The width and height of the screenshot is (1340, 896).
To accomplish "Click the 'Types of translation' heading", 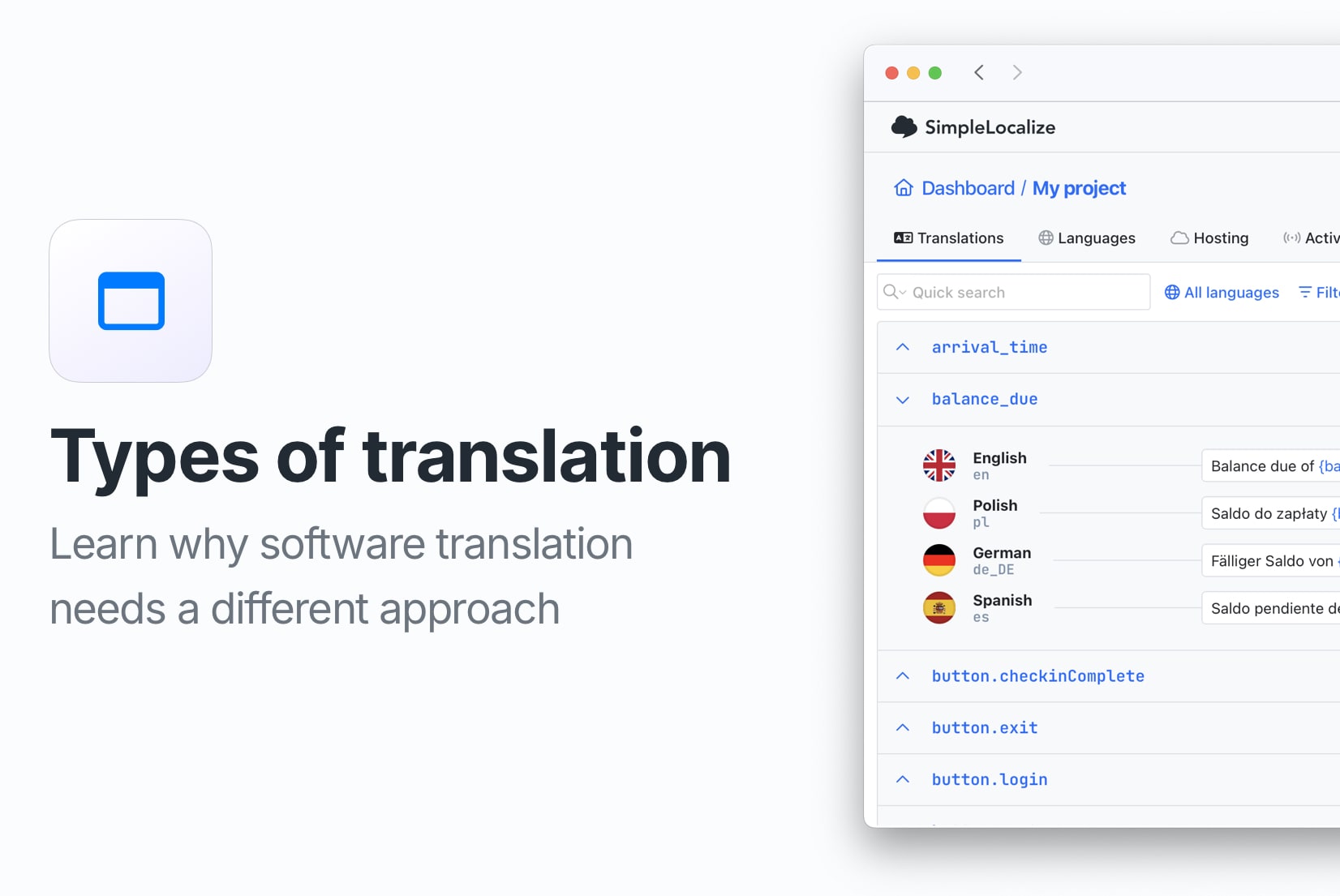I will [391, 458].
